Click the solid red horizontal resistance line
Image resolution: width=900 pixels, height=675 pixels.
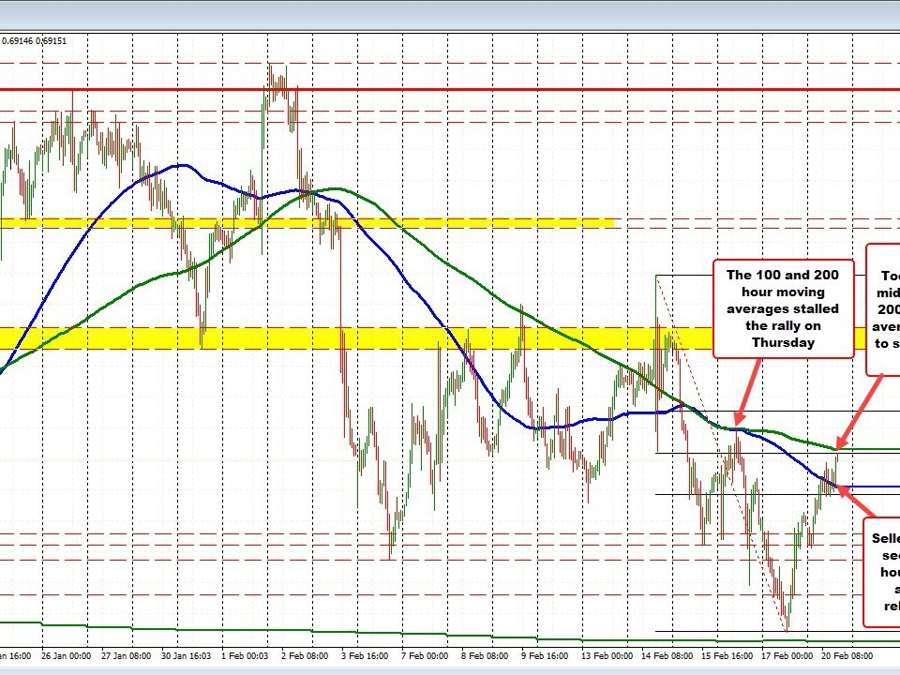450,89
